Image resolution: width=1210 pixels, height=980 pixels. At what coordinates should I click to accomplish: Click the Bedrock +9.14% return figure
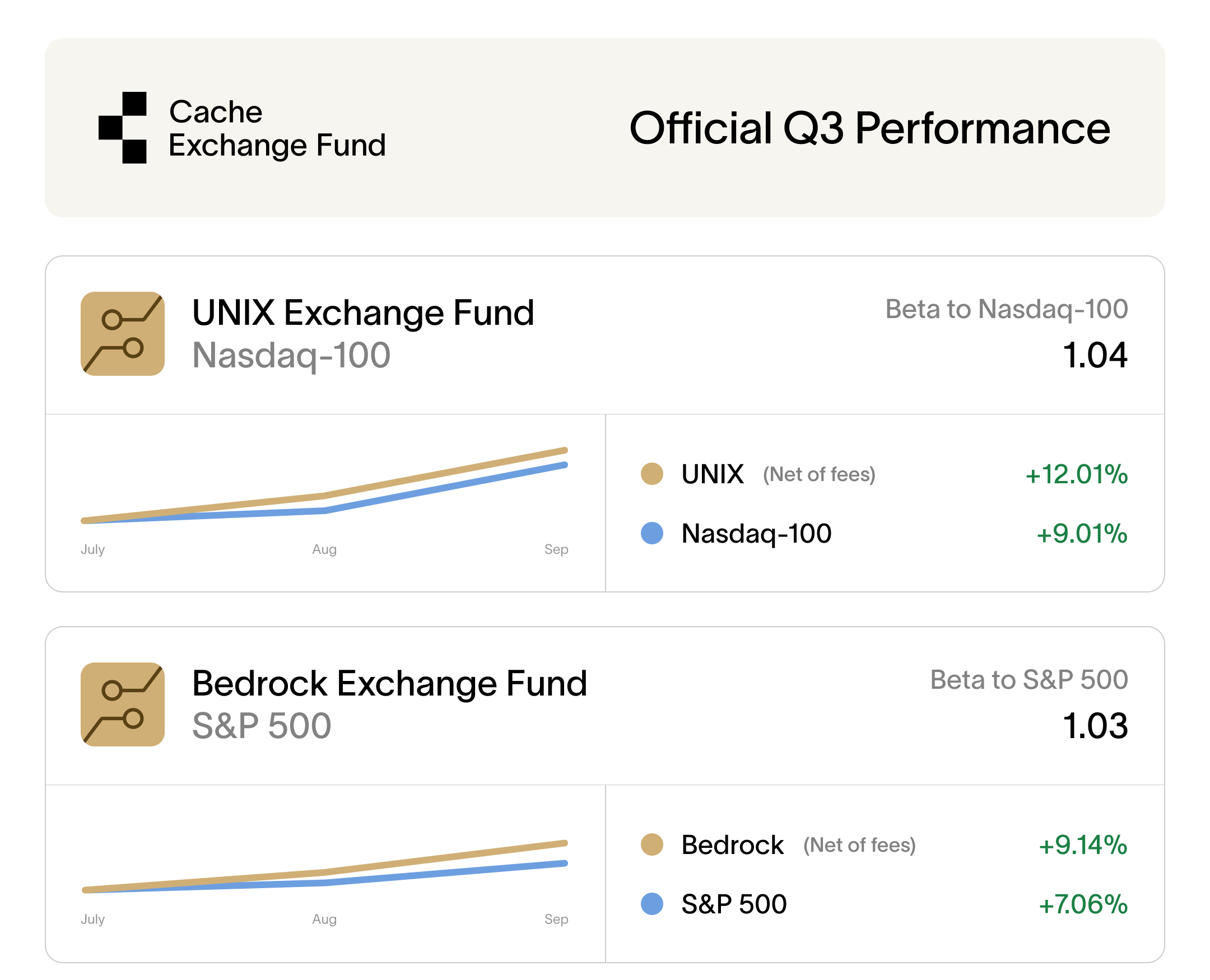pyautogui.click(x=1082, y=844)
